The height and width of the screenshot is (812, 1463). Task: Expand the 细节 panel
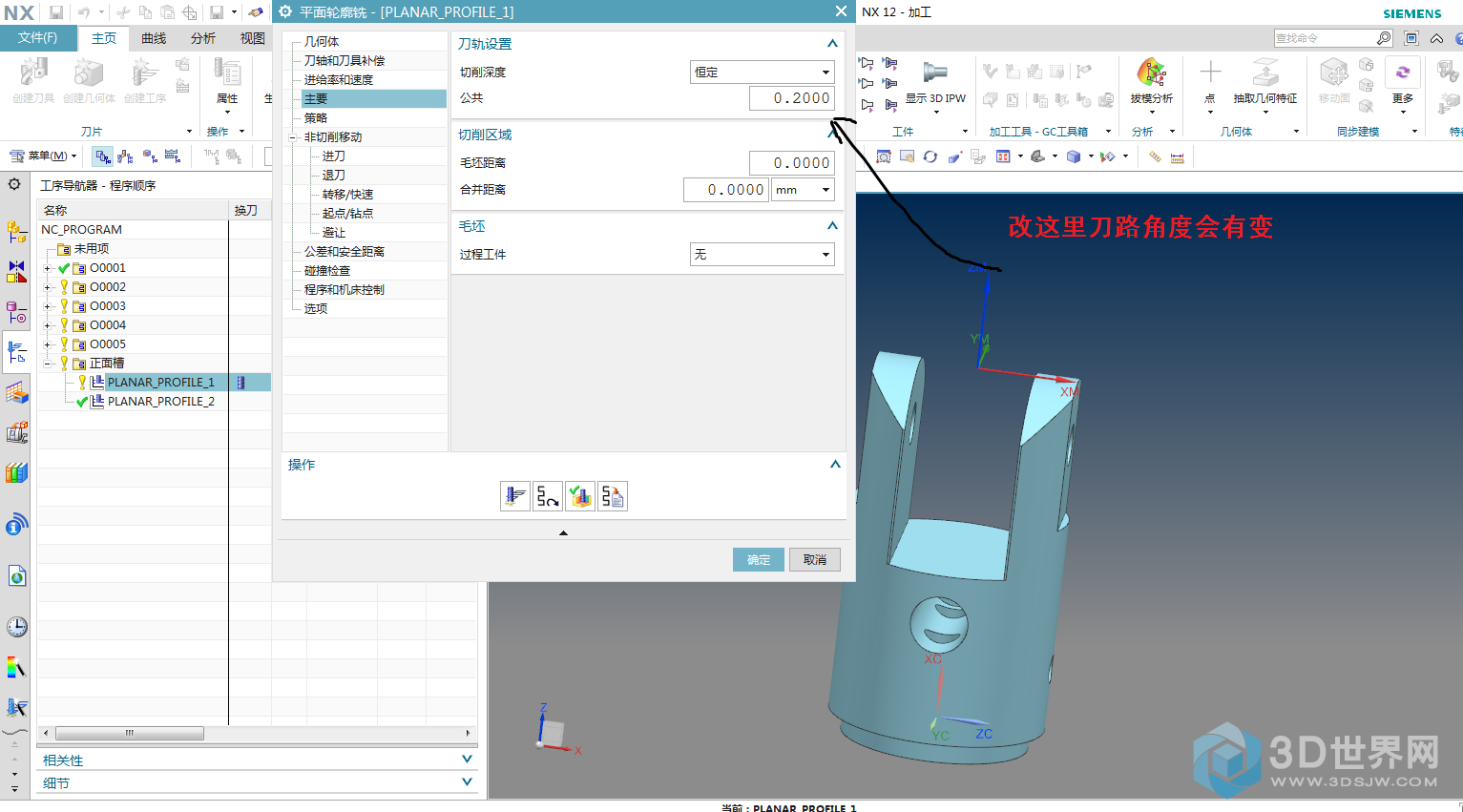(467, 782)
